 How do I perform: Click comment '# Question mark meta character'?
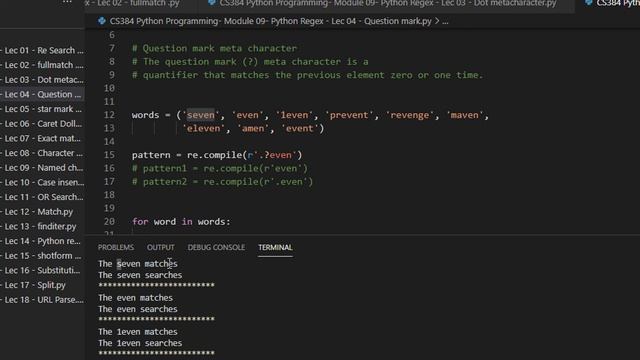coord(214,49)
